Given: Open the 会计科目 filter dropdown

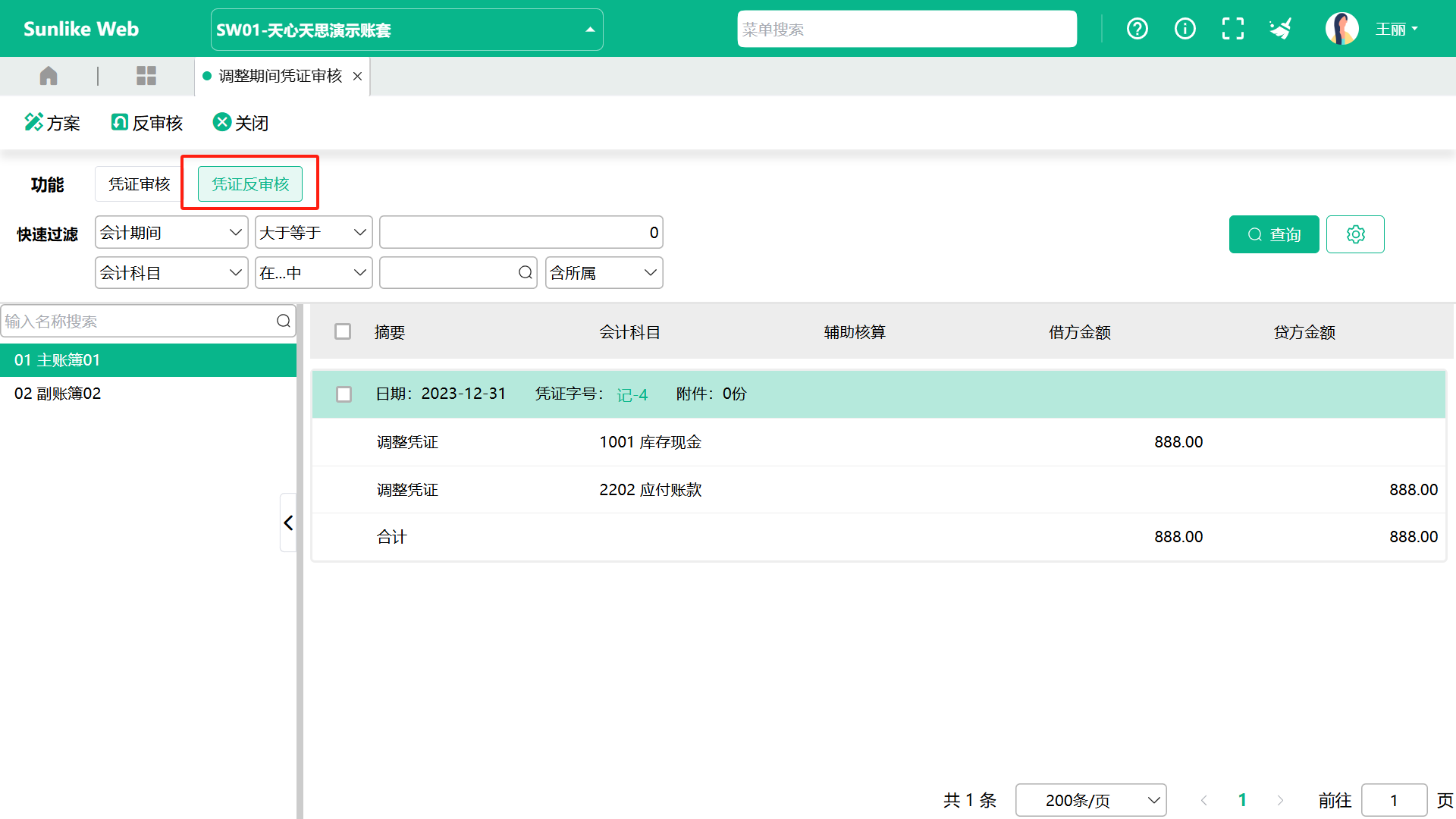Looking at the screenshot, I should (x=171, y=273).
